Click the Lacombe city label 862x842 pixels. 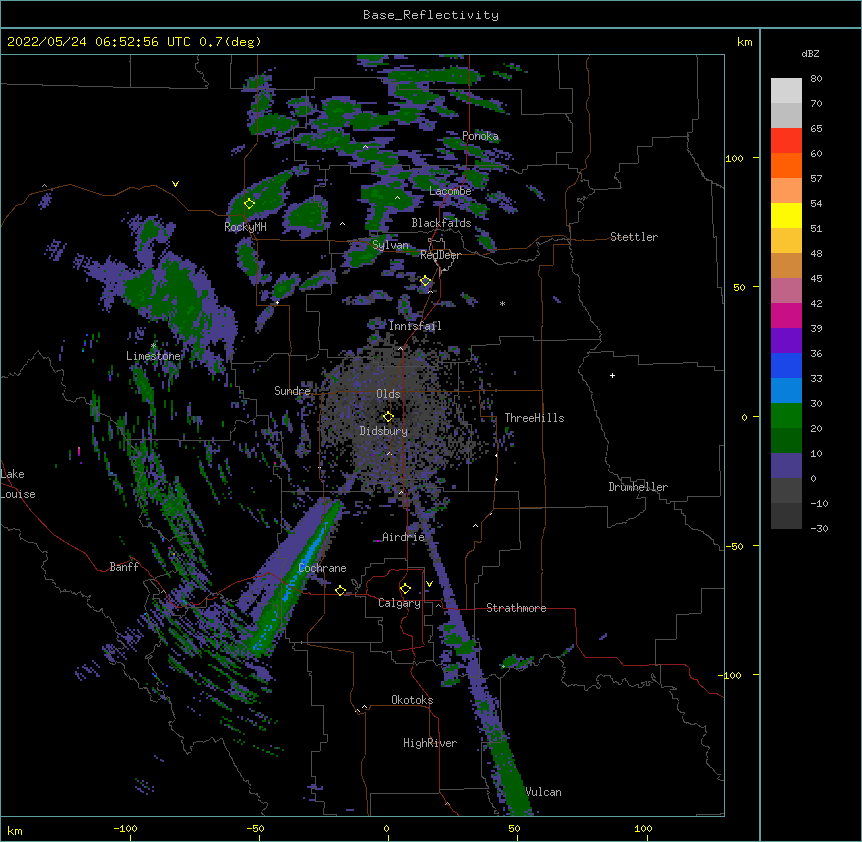450,191
